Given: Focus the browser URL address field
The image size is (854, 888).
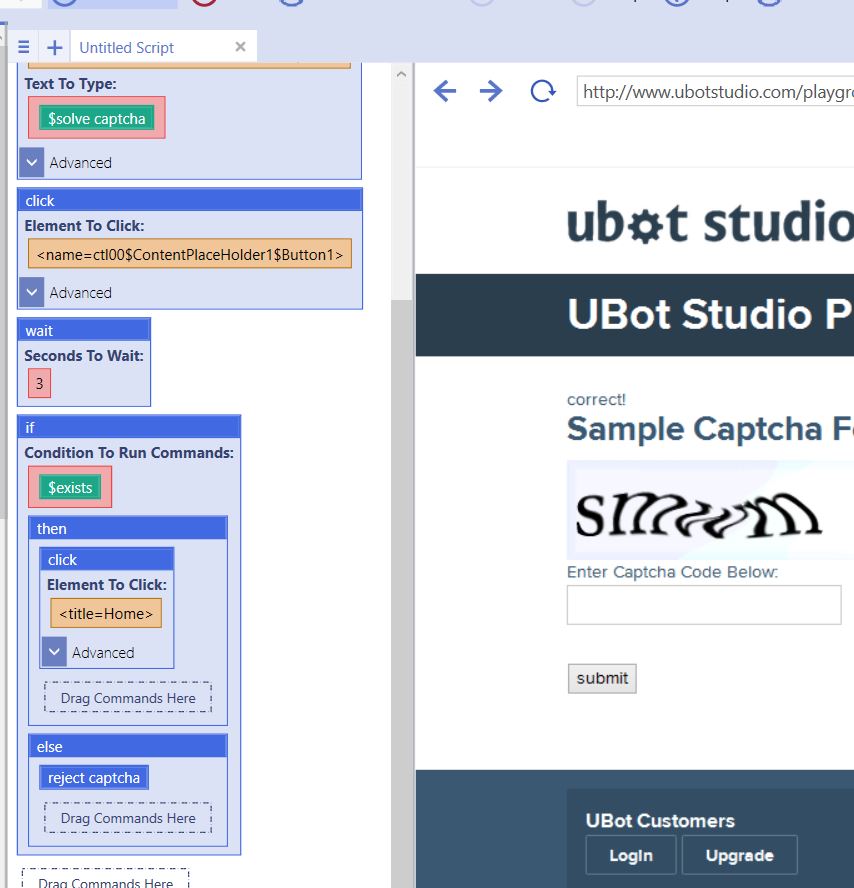Looking at the screenshot, I should [715, 91].
